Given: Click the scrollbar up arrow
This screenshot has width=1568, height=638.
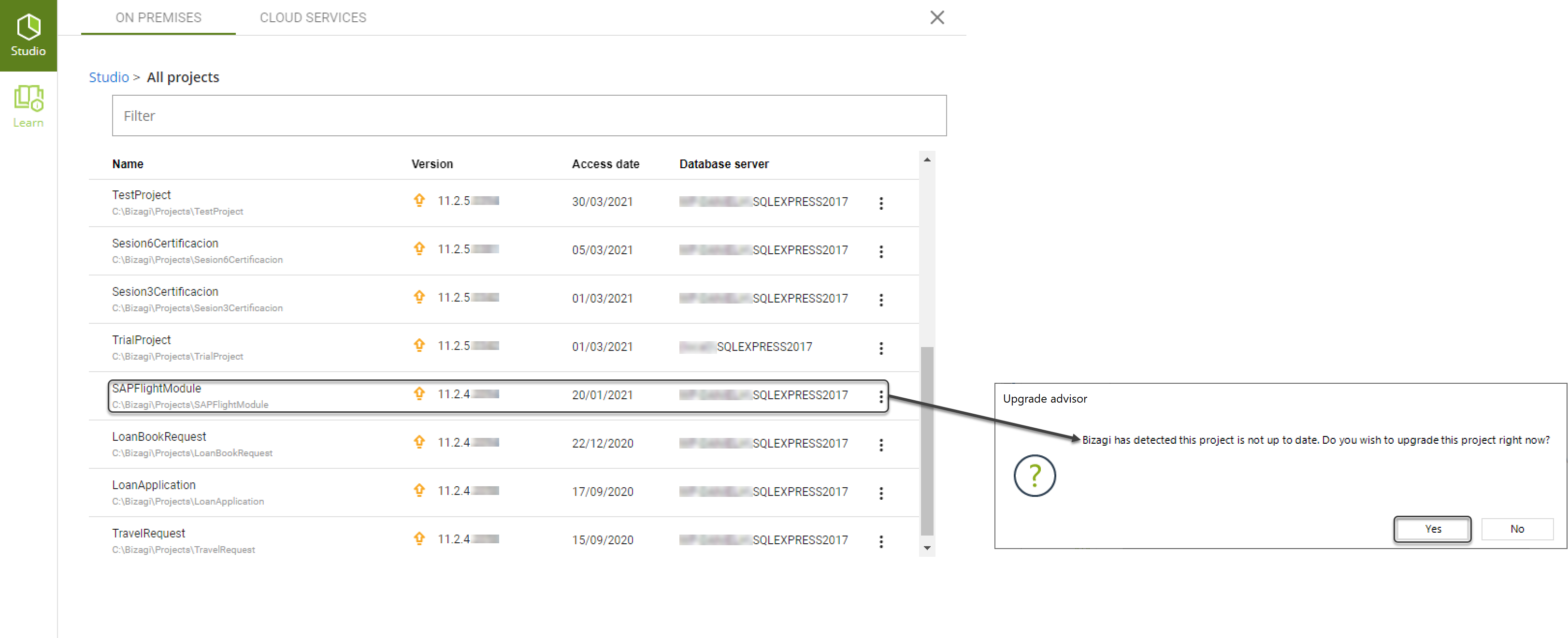Looking at the screenshot, I should coord(926,159).
